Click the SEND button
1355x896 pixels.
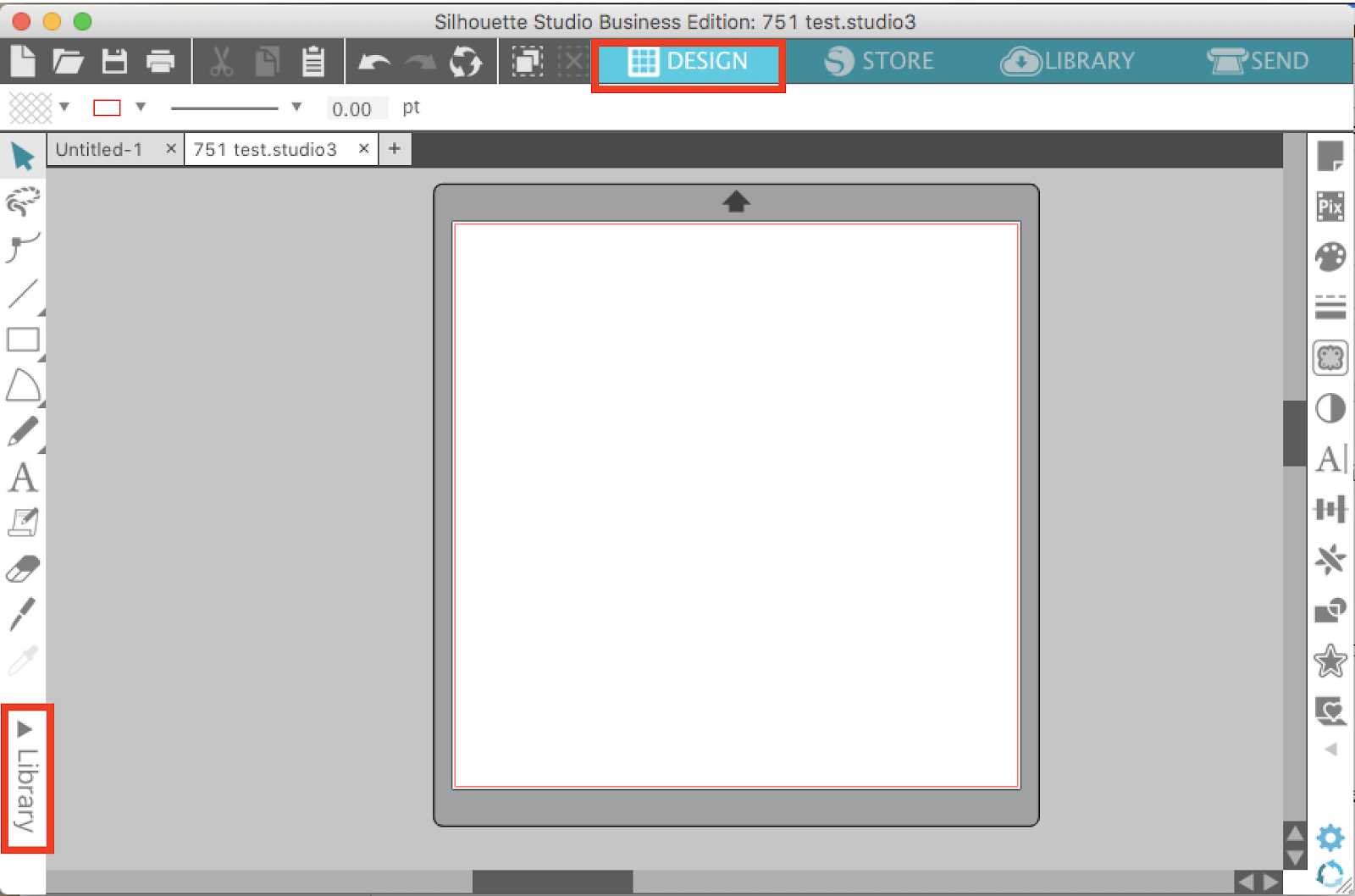pos(1258,61)
